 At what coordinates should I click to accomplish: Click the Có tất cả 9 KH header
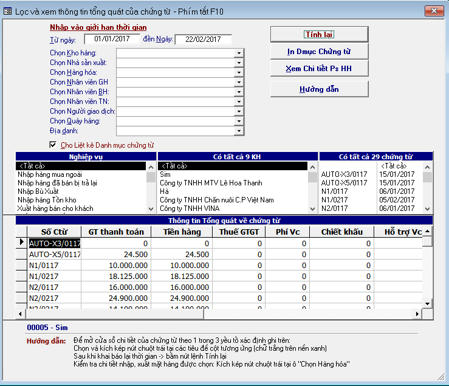237,157
